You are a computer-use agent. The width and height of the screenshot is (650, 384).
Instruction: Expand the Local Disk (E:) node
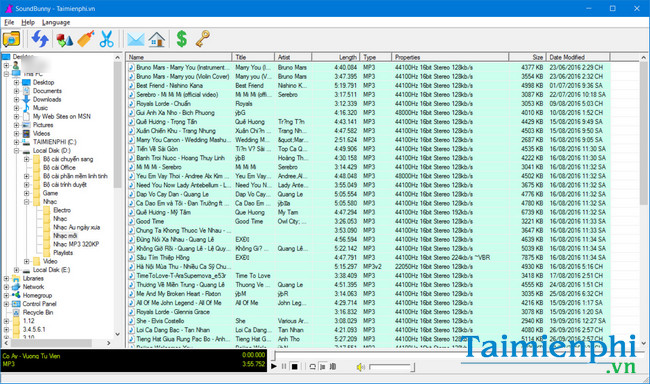[17, 270]
